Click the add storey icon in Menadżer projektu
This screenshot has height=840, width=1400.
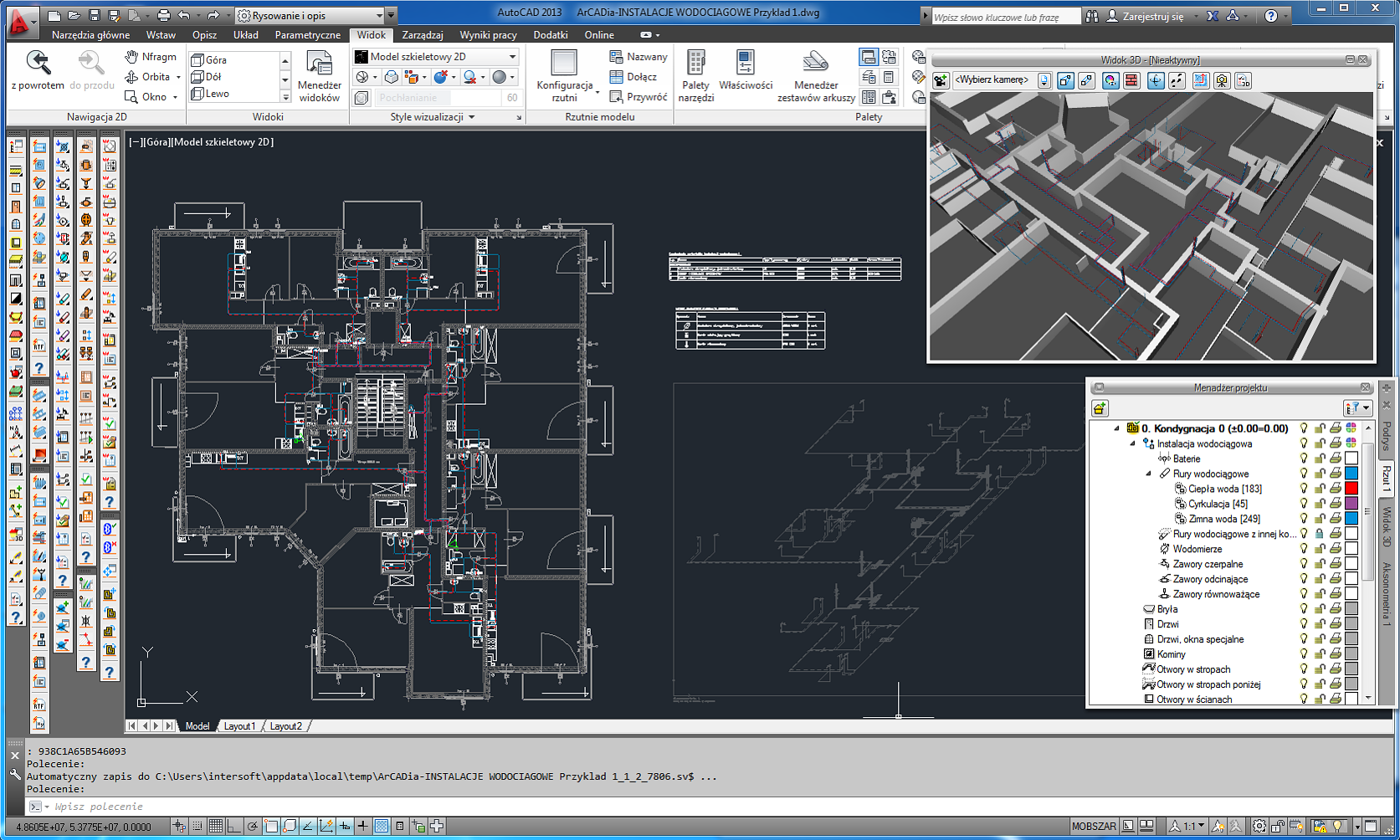pyautogui.click(x=1100, y=407)
